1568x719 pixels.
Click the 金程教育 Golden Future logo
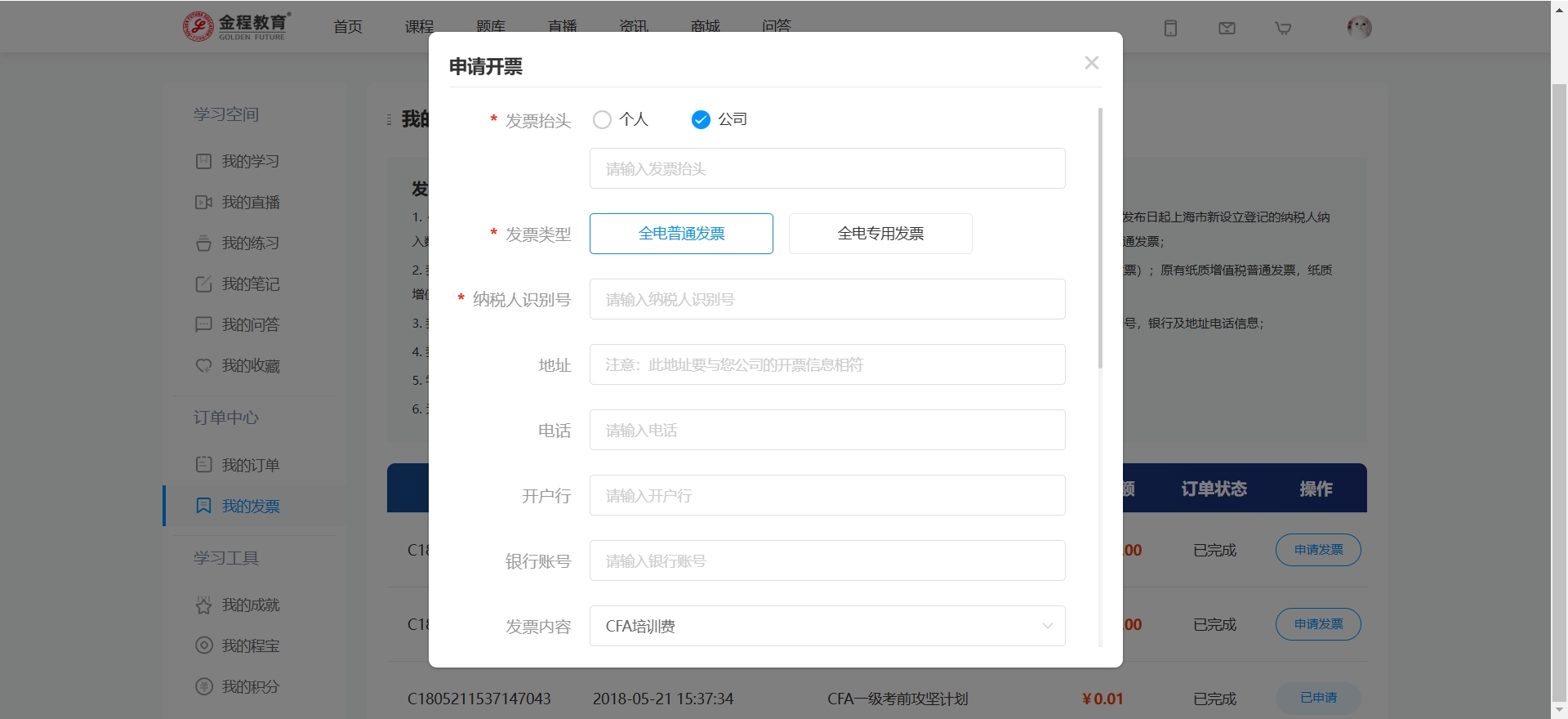click(237, 26)
